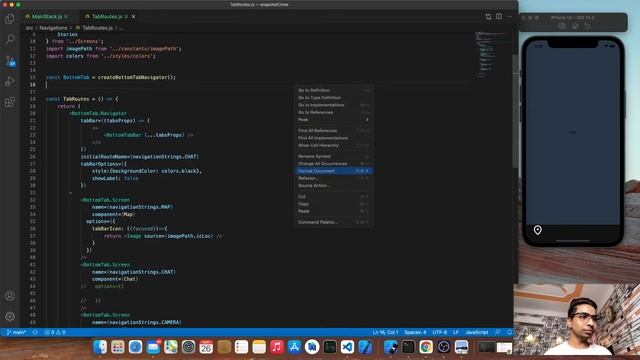Image resolution: width=640 pixels, height=360 pixels.
Task: Close the TabRoutes.js tab
Action: tap(133, 16)
